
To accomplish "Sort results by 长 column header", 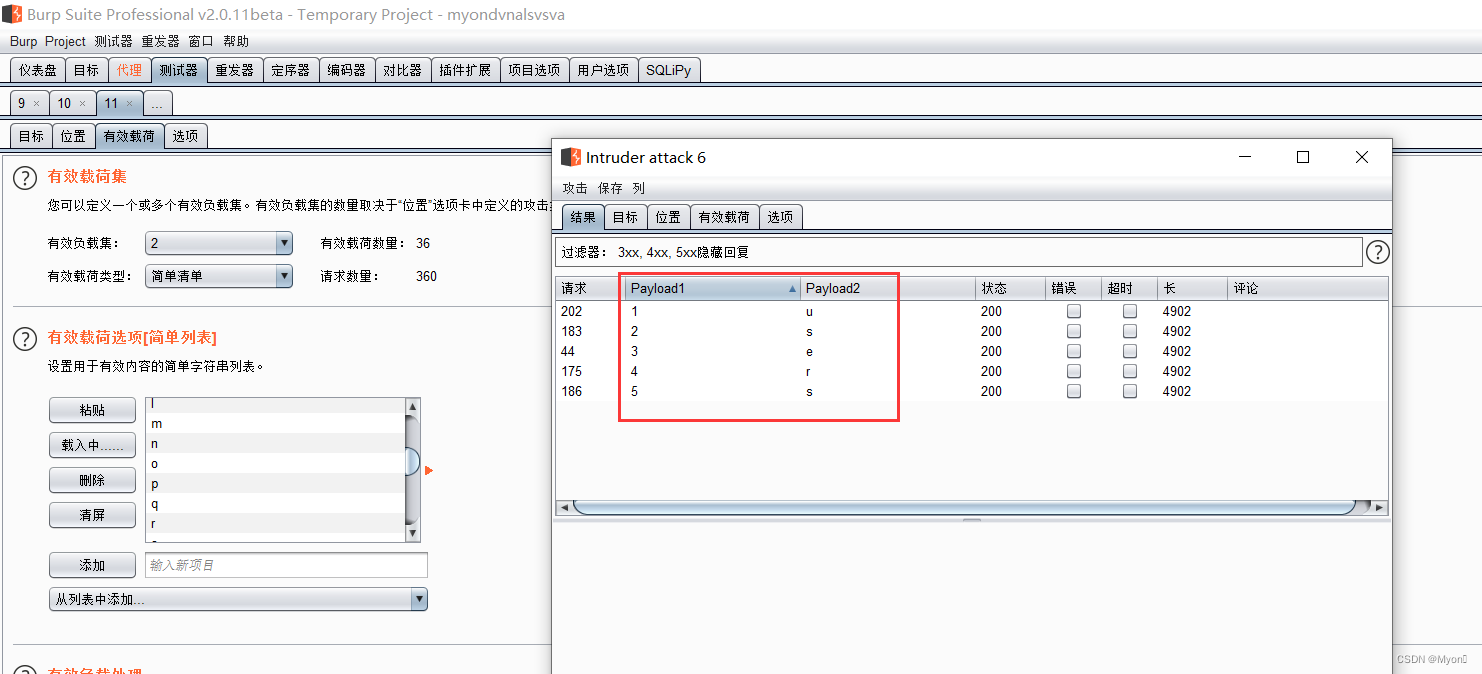I will tap(1193, 288).
